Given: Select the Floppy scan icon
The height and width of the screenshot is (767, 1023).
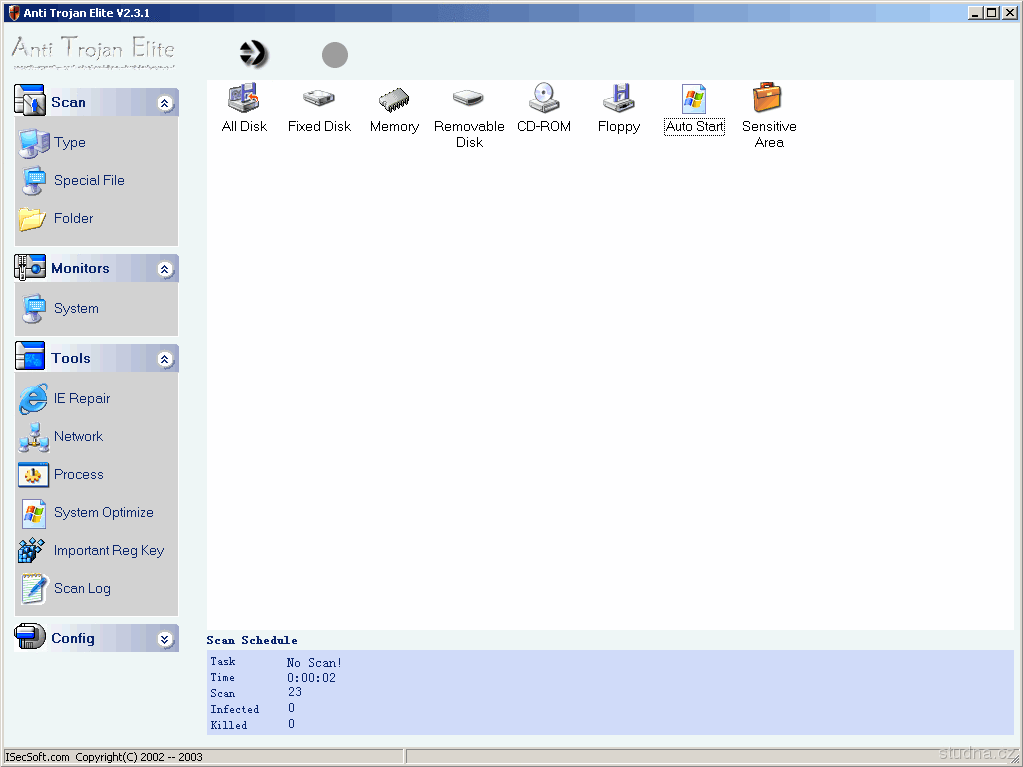Looking at the screenshot, I should (x=618, y=98).
